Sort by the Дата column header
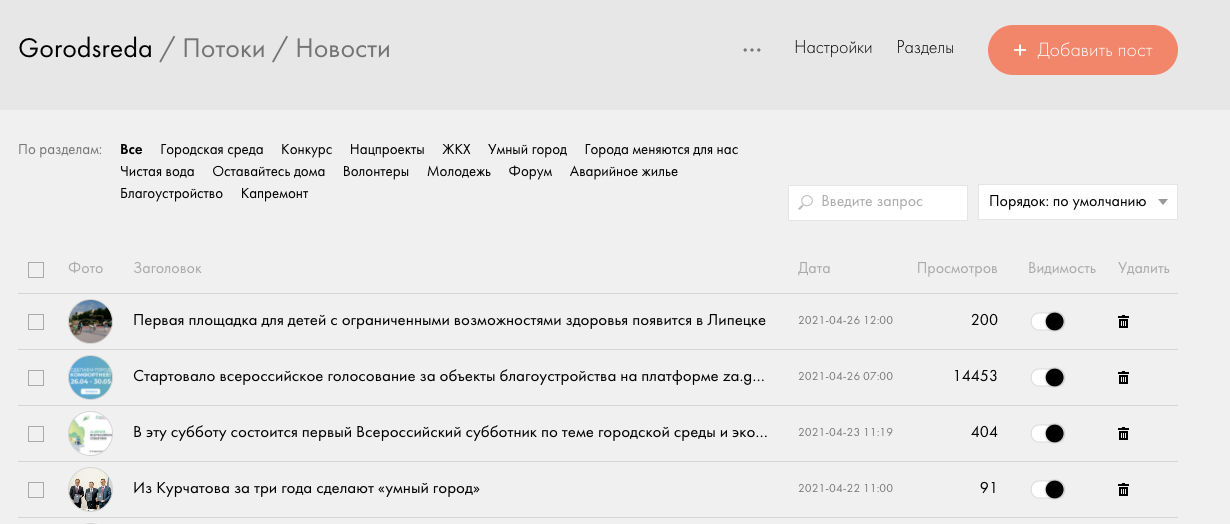The width and height of the screenshot is (1230, 524). (x=814, y=269)
